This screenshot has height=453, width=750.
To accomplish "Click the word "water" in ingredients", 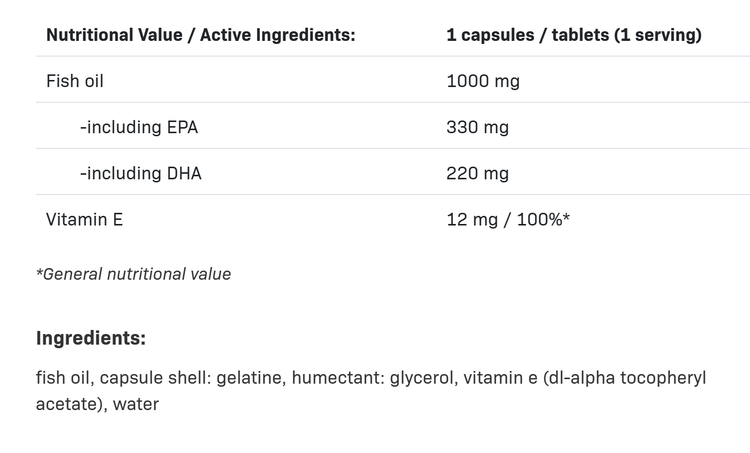I will coord(136,404).
